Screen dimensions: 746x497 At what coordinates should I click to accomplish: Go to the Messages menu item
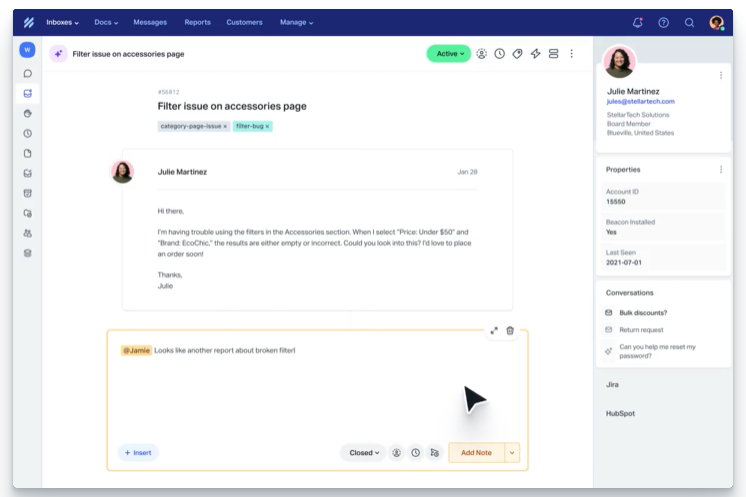[150, 22]
